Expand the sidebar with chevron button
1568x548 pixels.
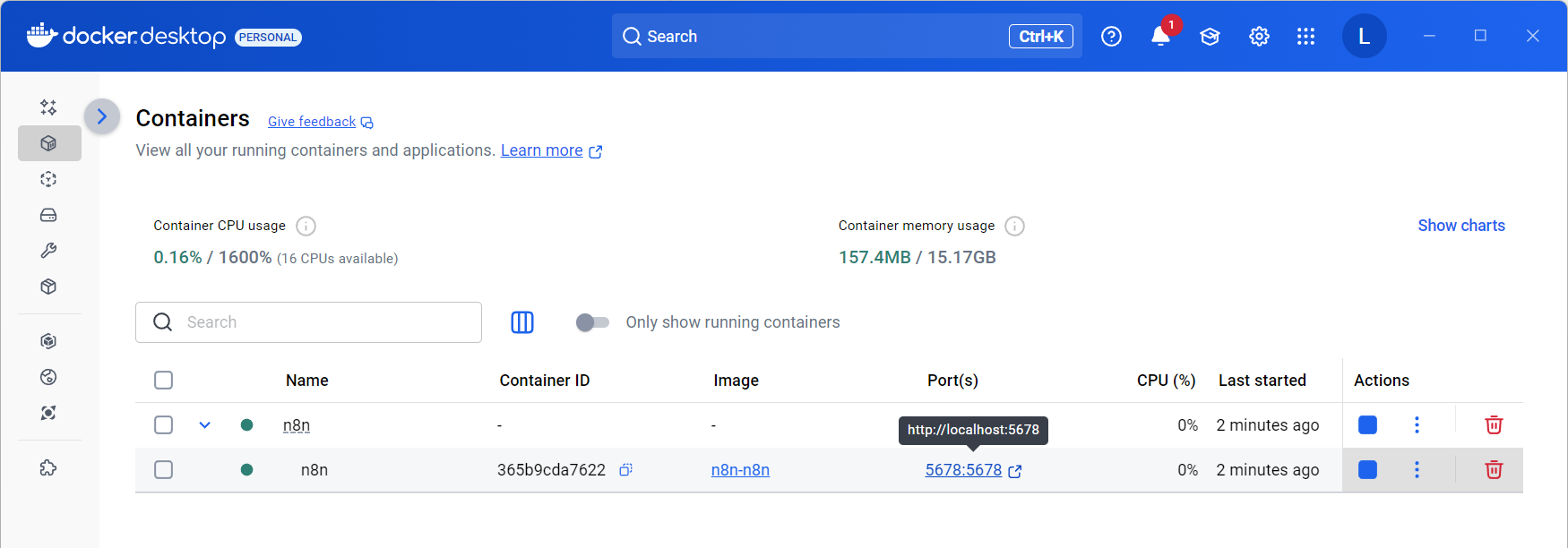tap(102, 116)
